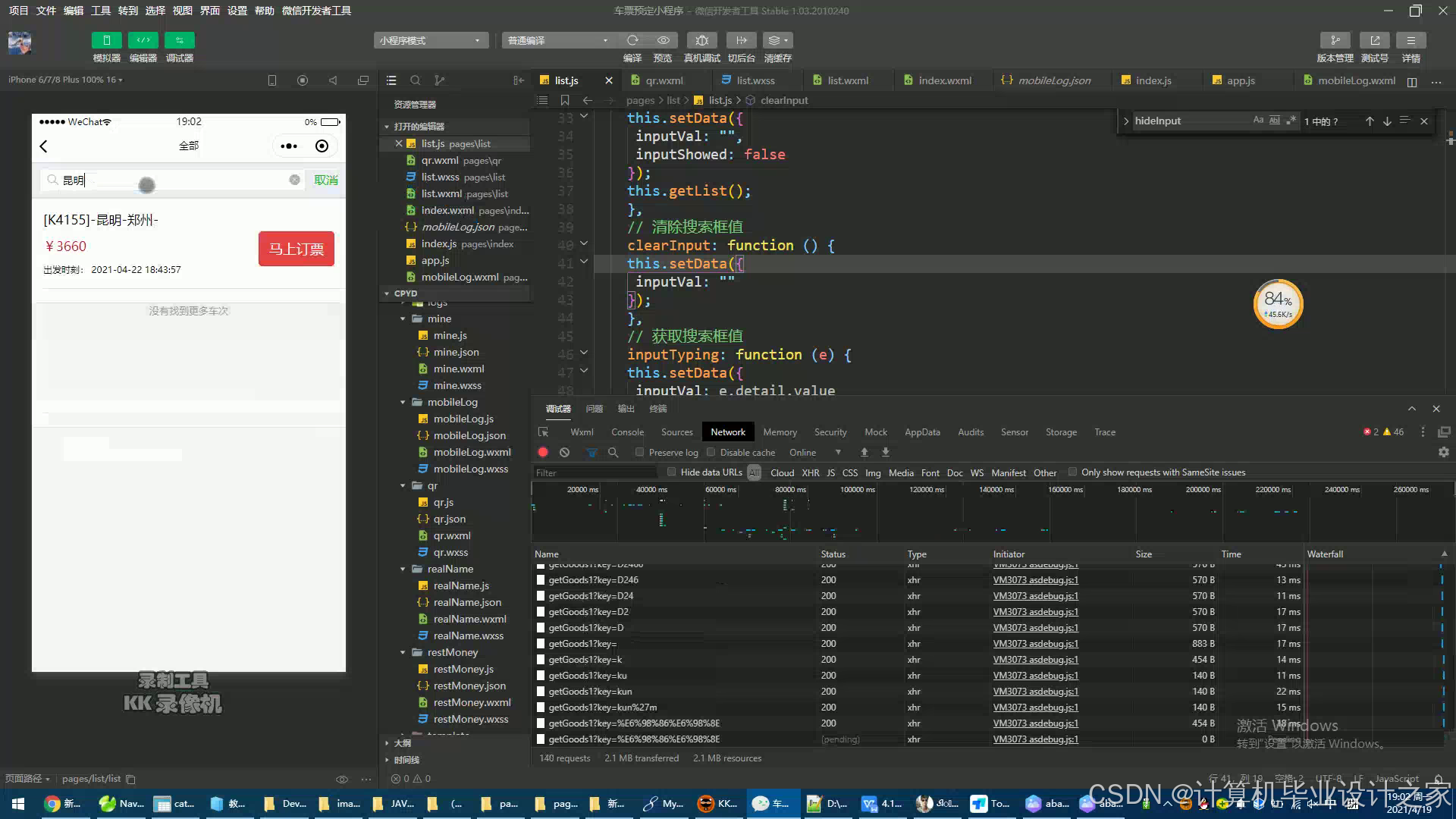Viewport: 1456px width, 819px height.
Task: Check Only show requests with SameSite issues
Action: tap(1072, 472)
